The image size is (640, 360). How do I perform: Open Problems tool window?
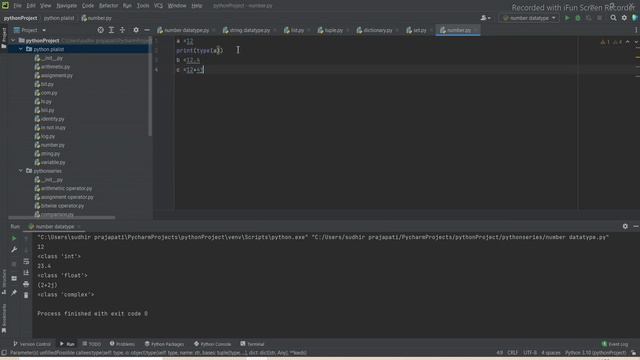[x=122, y=344]
